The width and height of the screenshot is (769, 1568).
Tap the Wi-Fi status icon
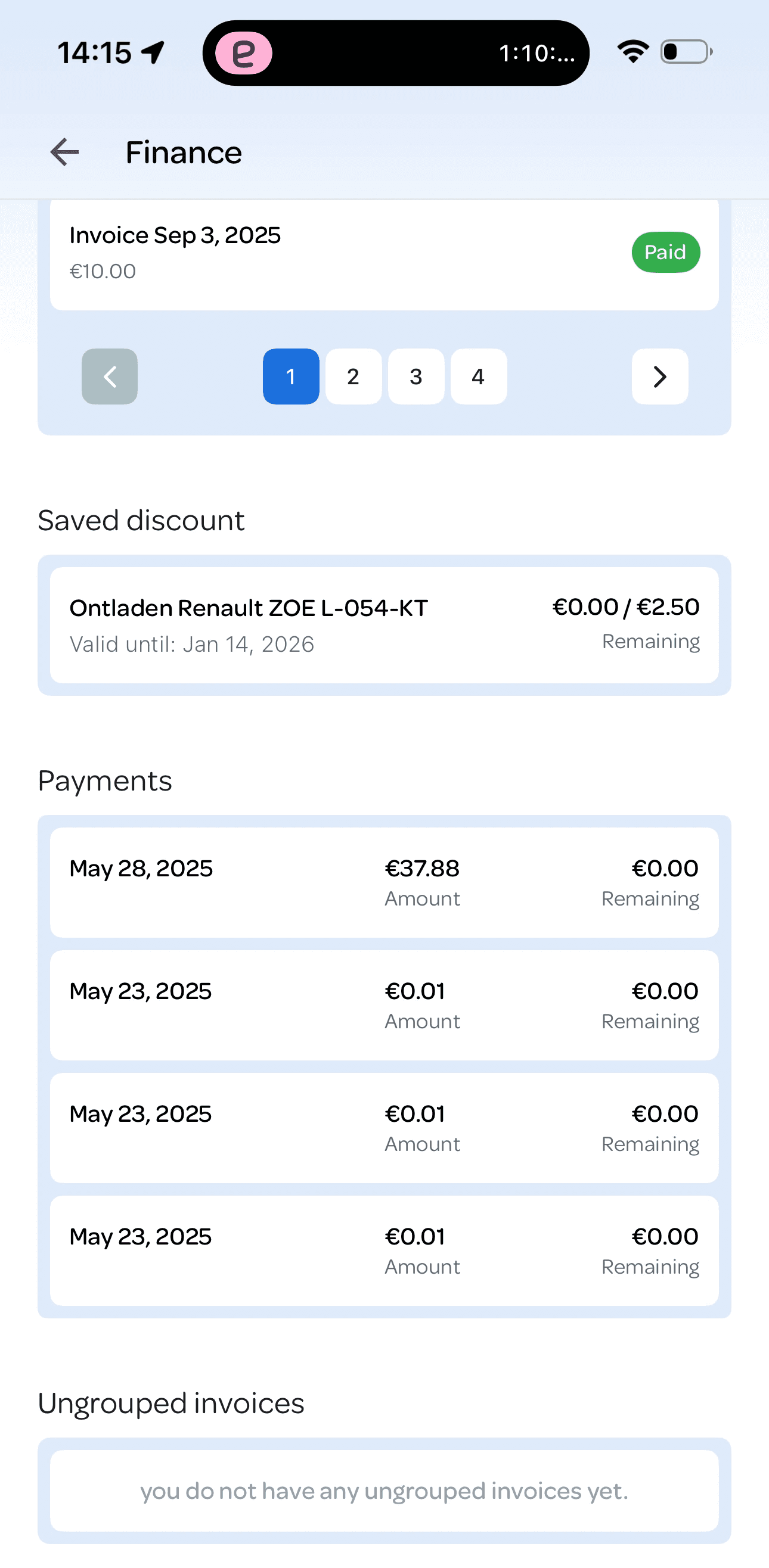coord(633,52)
